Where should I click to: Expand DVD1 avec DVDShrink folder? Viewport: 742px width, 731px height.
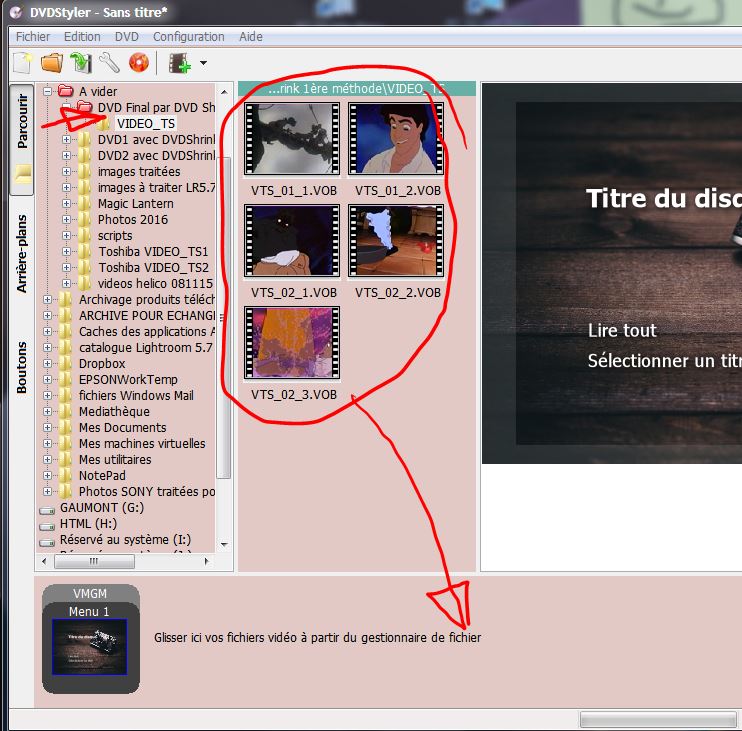[x=66, y=140]
